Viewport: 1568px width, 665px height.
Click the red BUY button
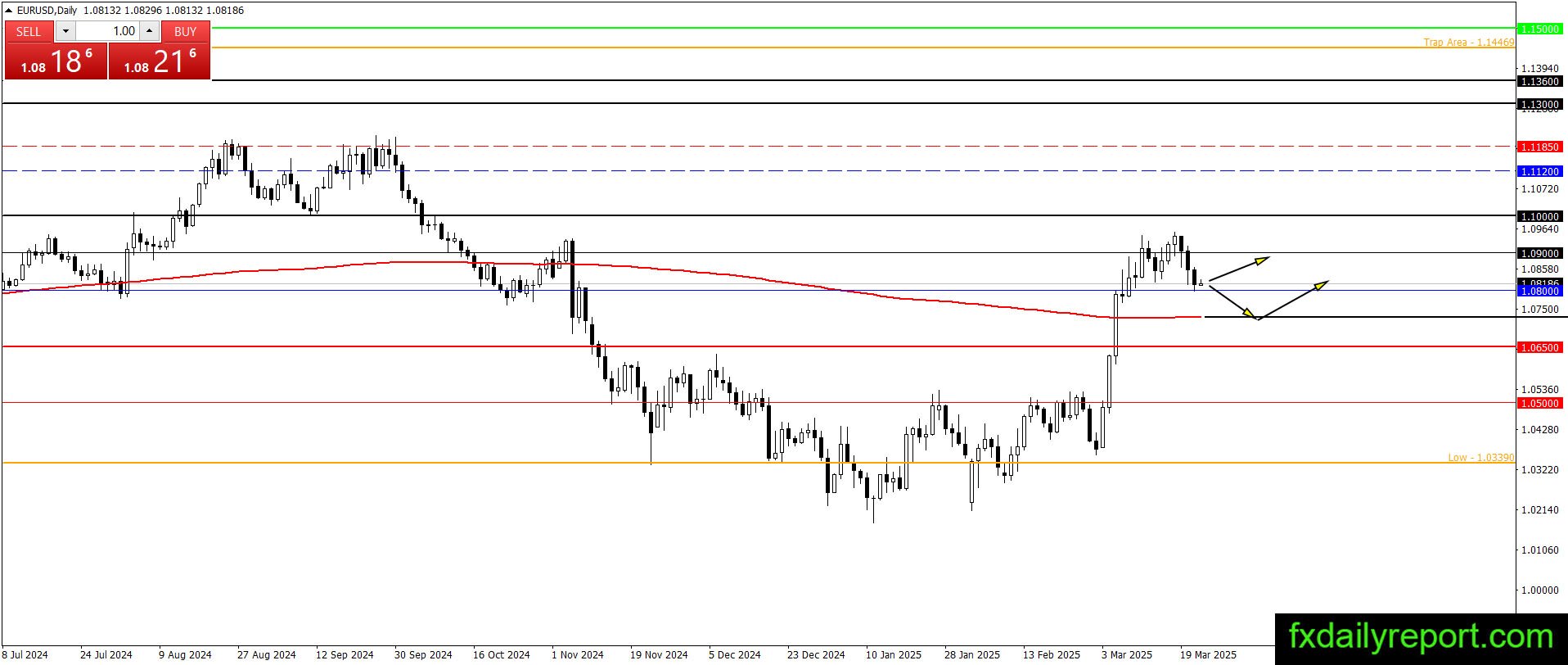(186, 31)
